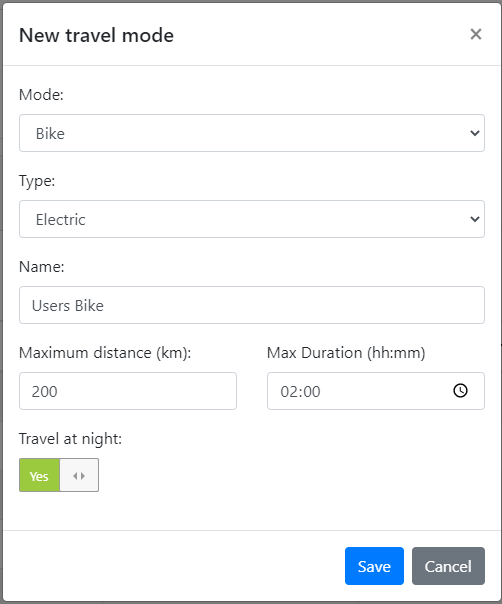Image resolution: width=502 pixels, height=604 pixels.
Task: Click the "Maximum distance (km):" label
Action: coord(105,353)
